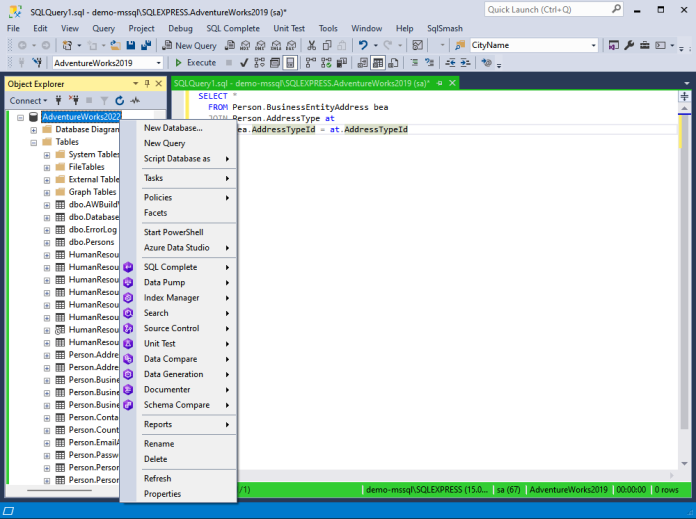Click the Execute button
The image size is (696, 519).
196,63
